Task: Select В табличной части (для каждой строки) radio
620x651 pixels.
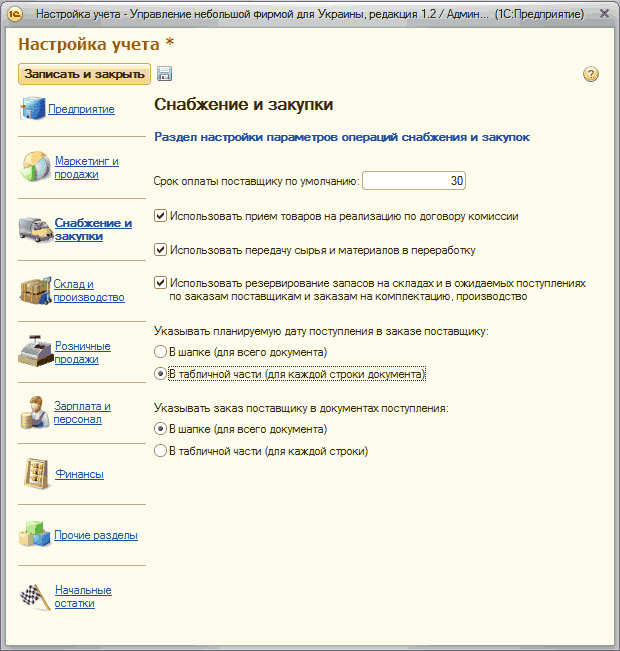Action: pyautogui.click(x=160, y=451)
